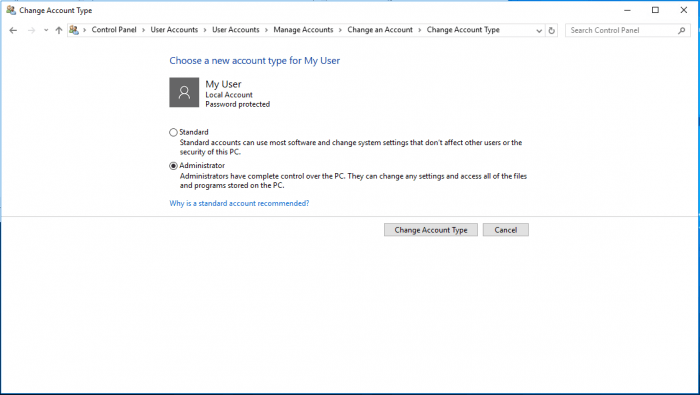Click the User Accounts icon in address bar

pyautogui.click(x=74, y=30)
